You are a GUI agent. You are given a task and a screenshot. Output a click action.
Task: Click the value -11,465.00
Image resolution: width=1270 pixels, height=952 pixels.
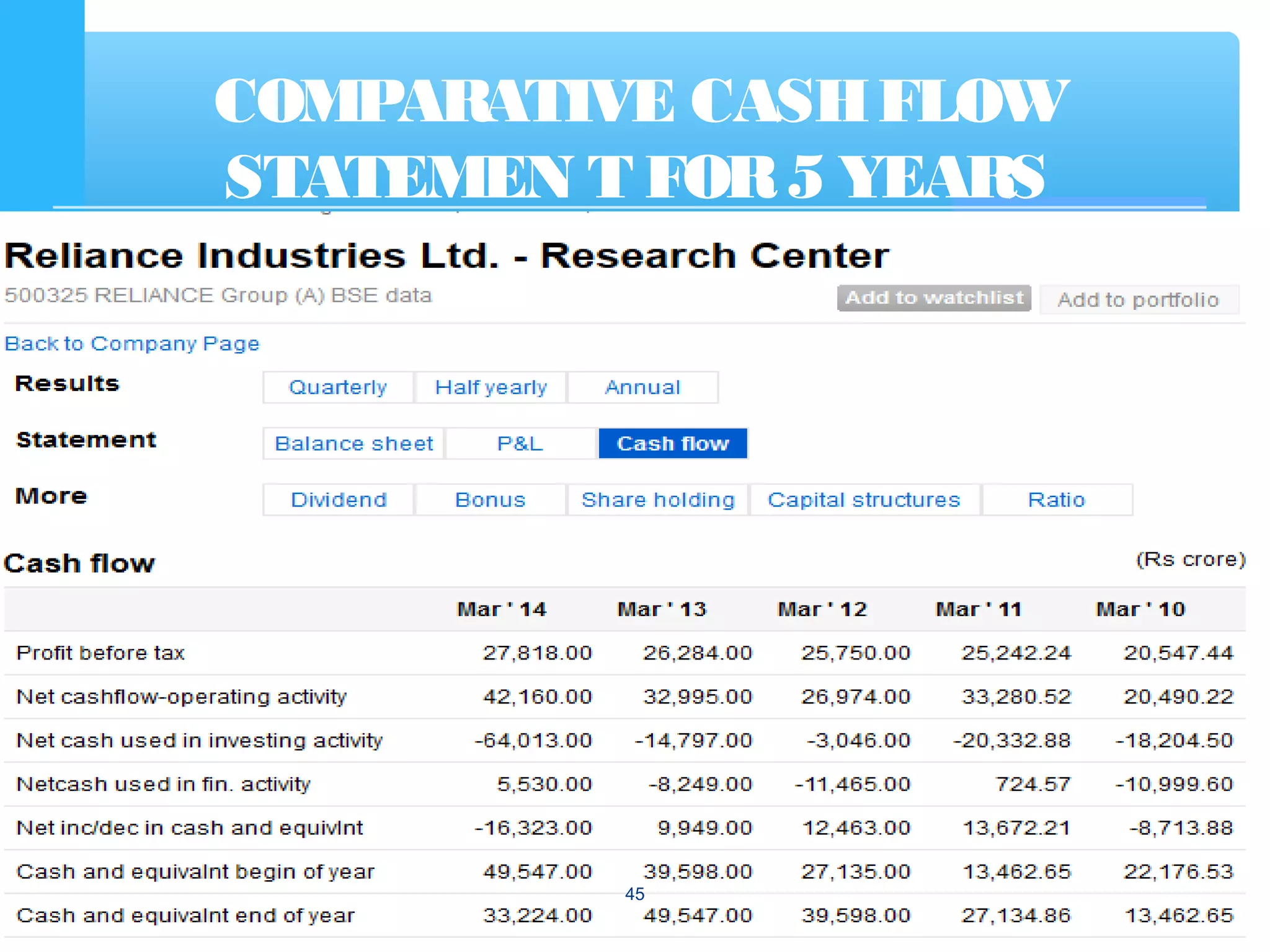pyautogui.click(x=853, y=784)
